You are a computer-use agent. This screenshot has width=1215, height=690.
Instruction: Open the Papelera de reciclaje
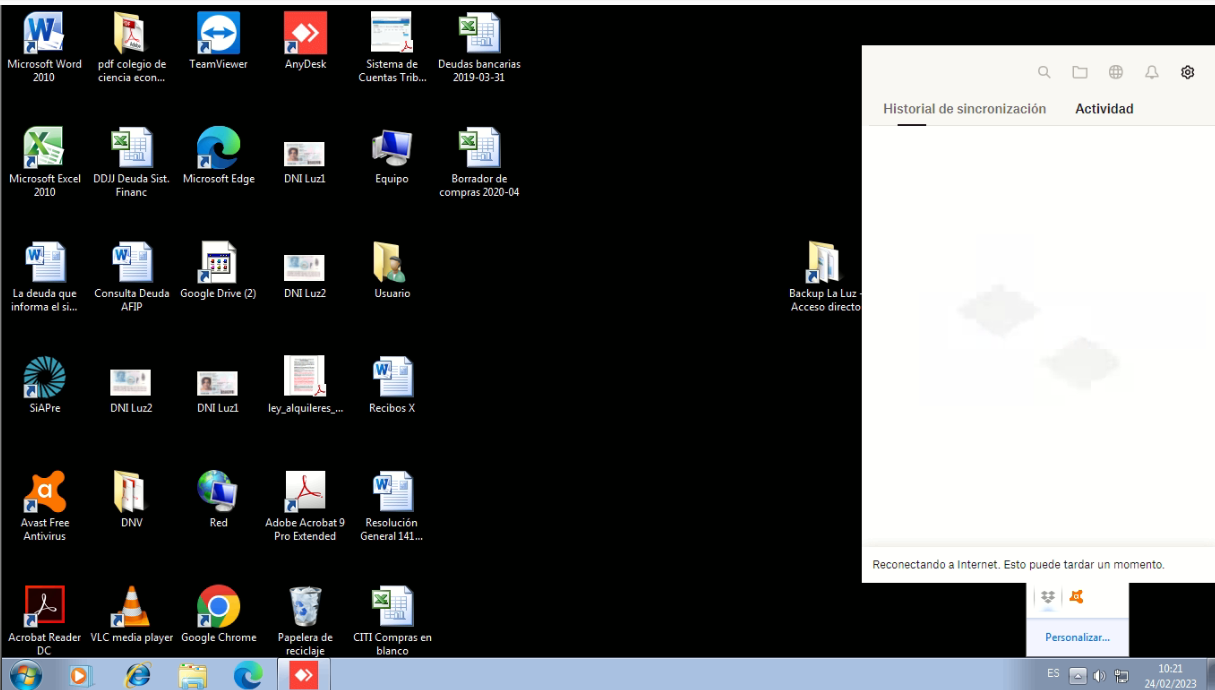coord(304,605)
